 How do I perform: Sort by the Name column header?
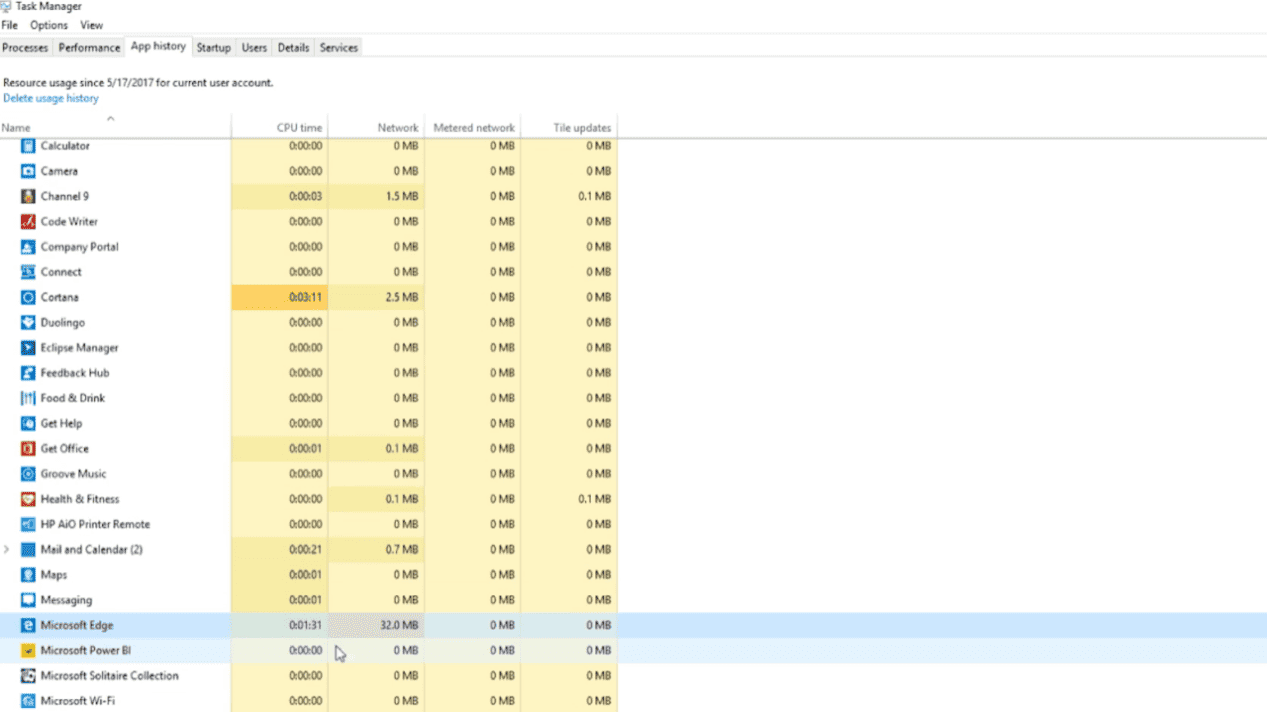point(16,128)
